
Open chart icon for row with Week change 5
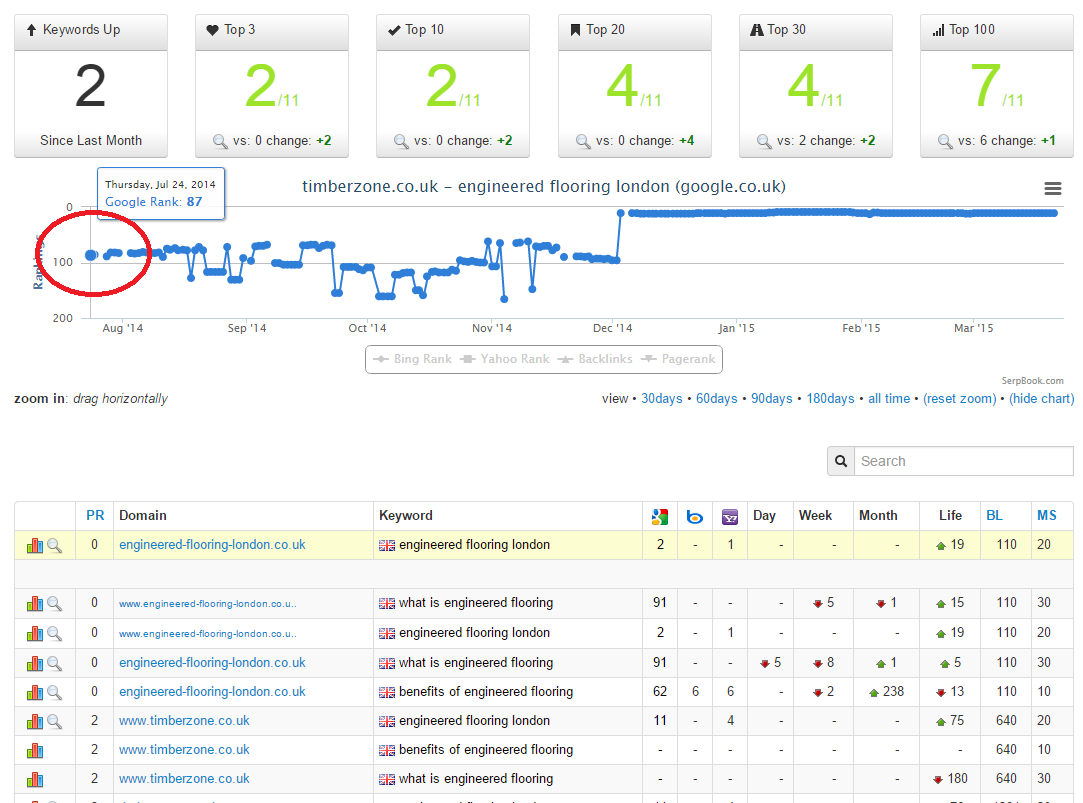[x=35, y=603]
